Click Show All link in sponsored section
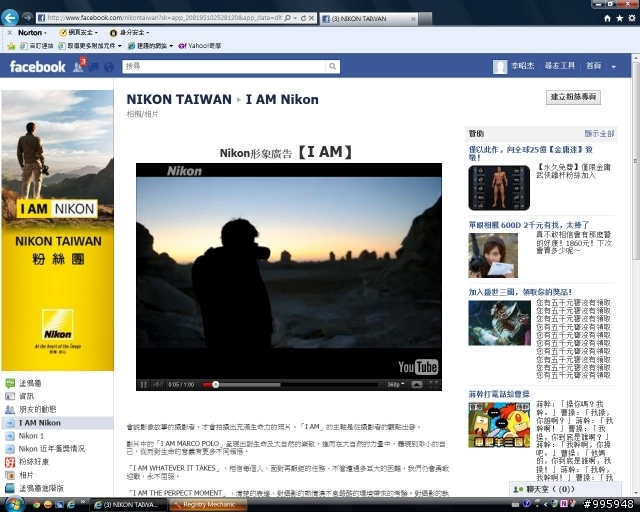Screen dimensions: 640x512 599,134
